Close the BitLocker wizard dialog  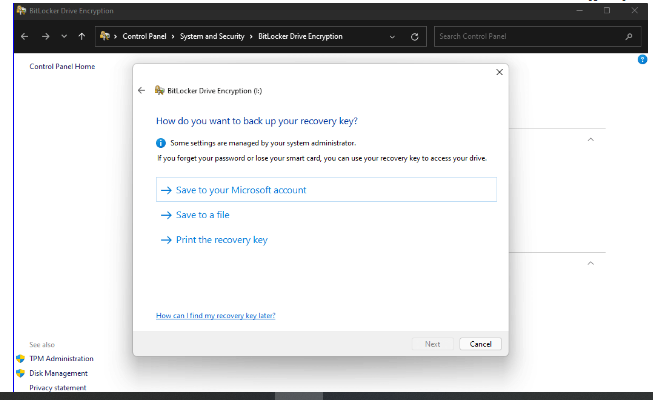click(499, 72)
